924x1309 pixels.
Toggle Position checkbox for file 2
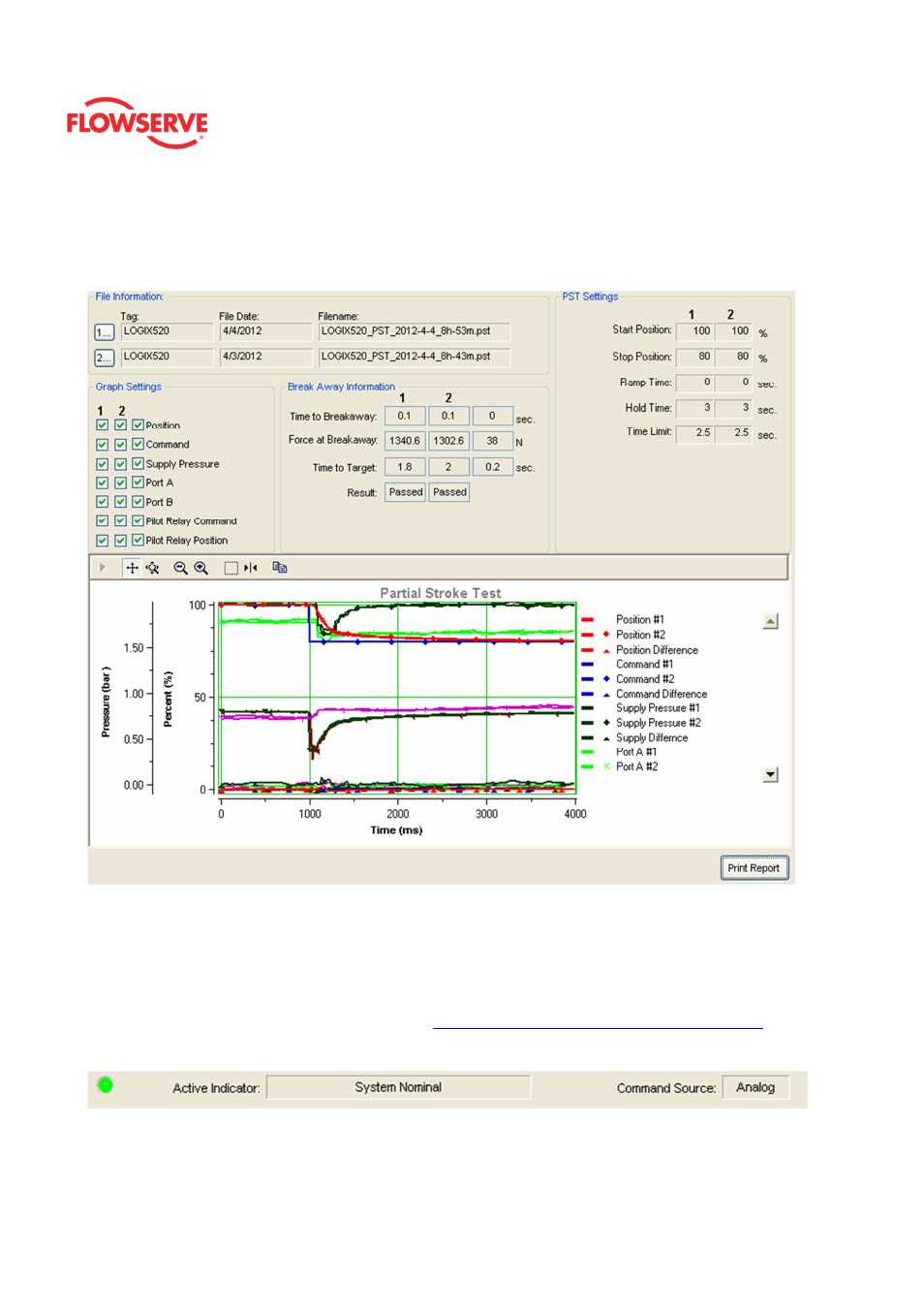pos(120,424)
